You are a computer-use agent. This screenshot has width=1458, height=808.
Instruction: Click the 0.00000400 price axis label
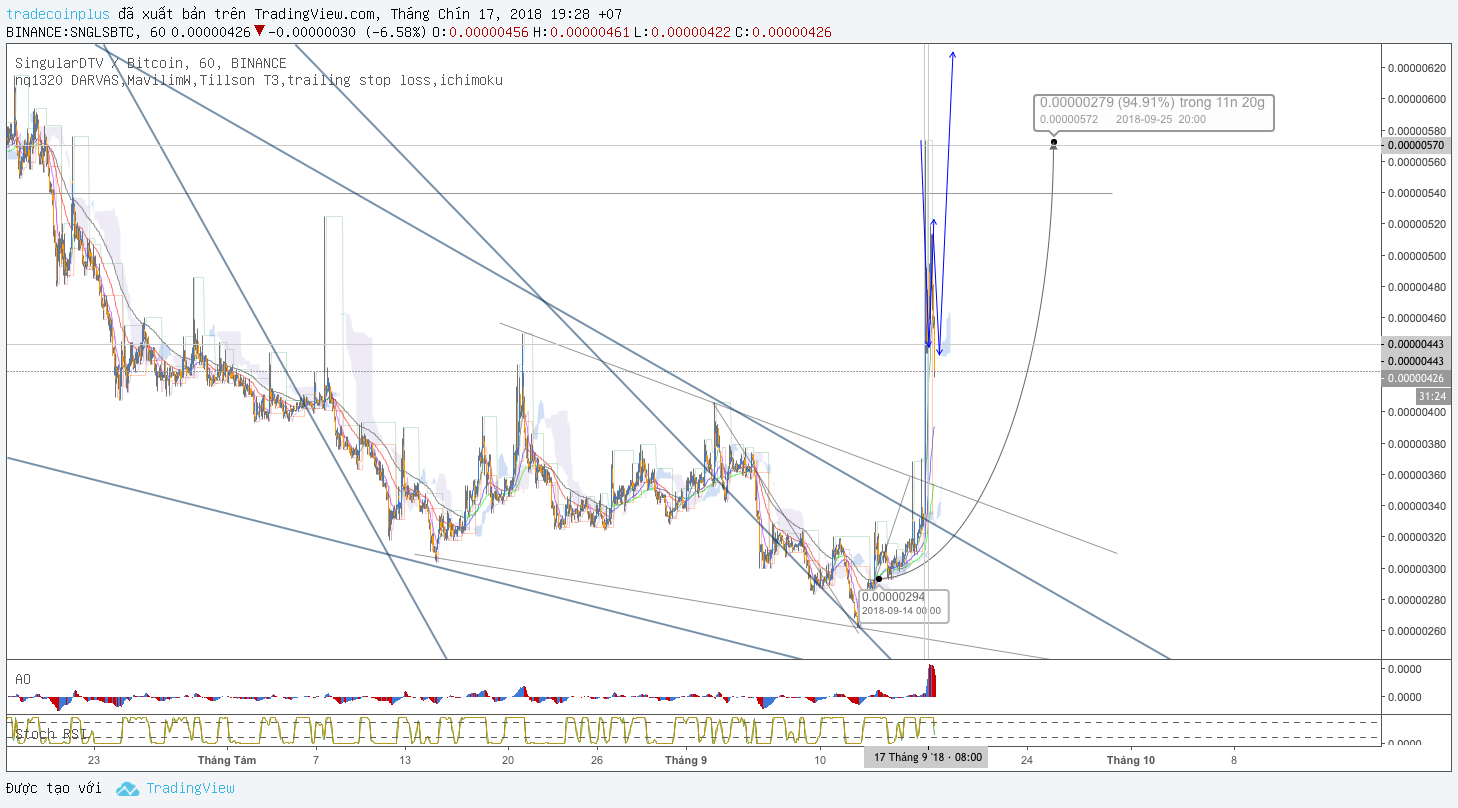[1418, 412]
